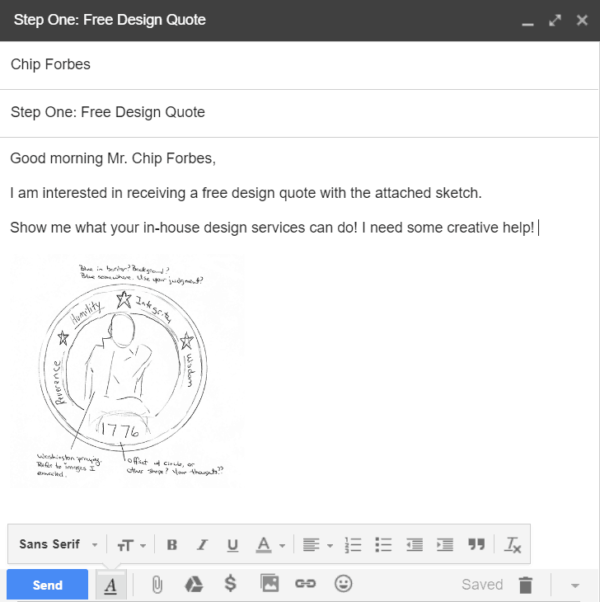Open the text color picker
Viewport: 600px width, 602px height.
pos(268,545)
